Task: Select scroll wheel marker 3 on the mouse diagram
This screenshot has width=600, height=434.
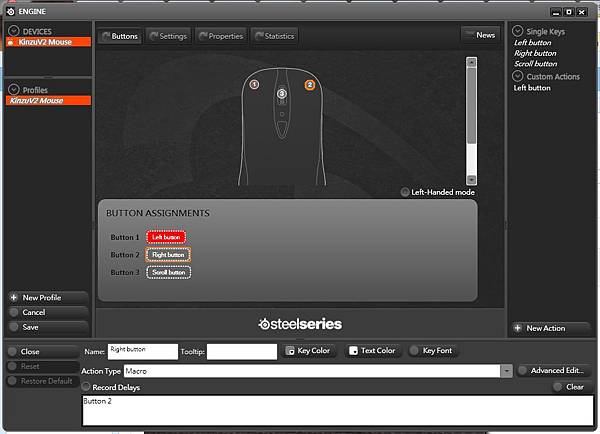Action: tap(282, 93)
